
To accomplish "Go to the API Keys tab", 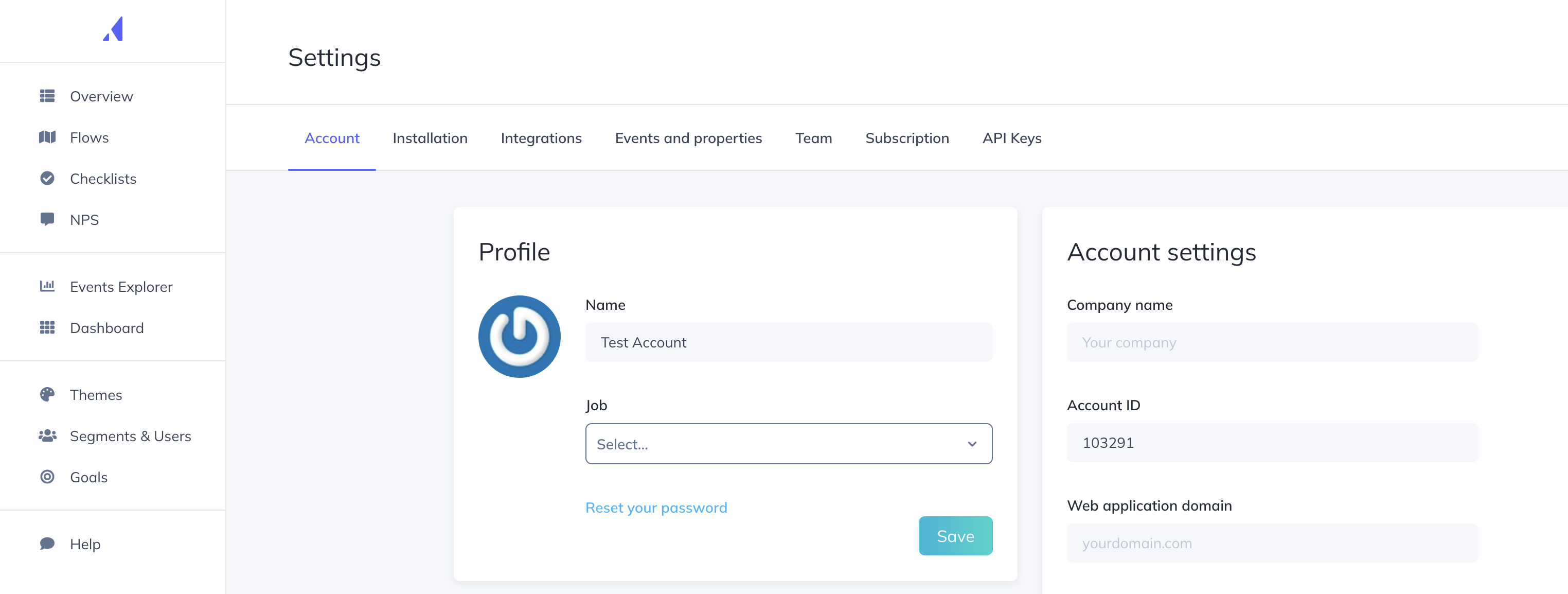I will (x=1012, y=138).
